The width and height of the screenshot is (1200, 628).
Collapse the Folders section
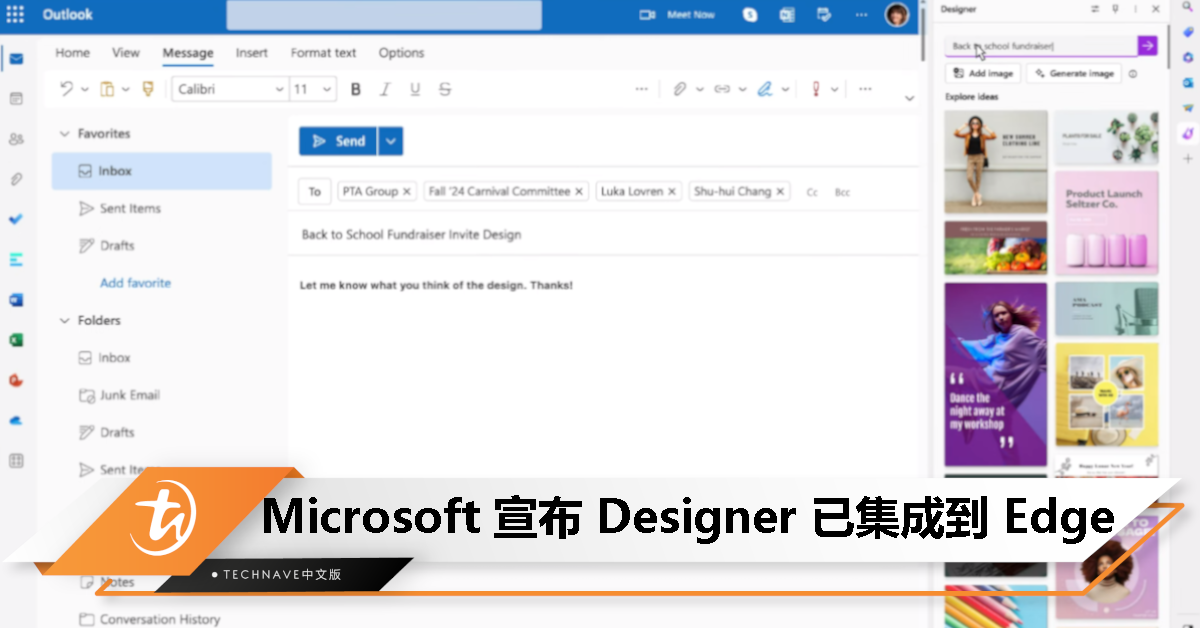click(x=64, y=320)
